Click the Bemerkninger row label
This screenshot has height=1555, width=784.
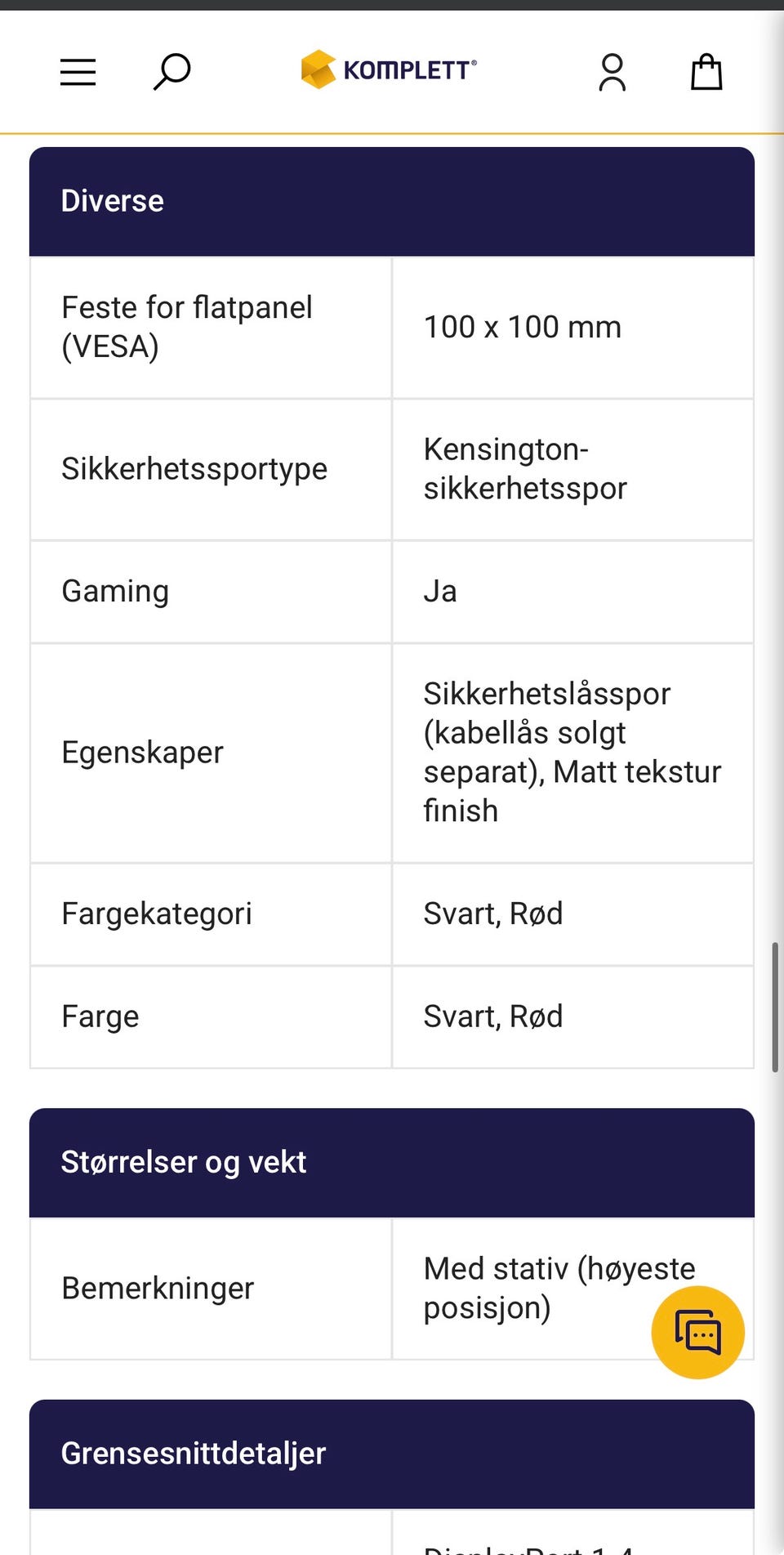pyautogui.click(x=158, y=1289)
